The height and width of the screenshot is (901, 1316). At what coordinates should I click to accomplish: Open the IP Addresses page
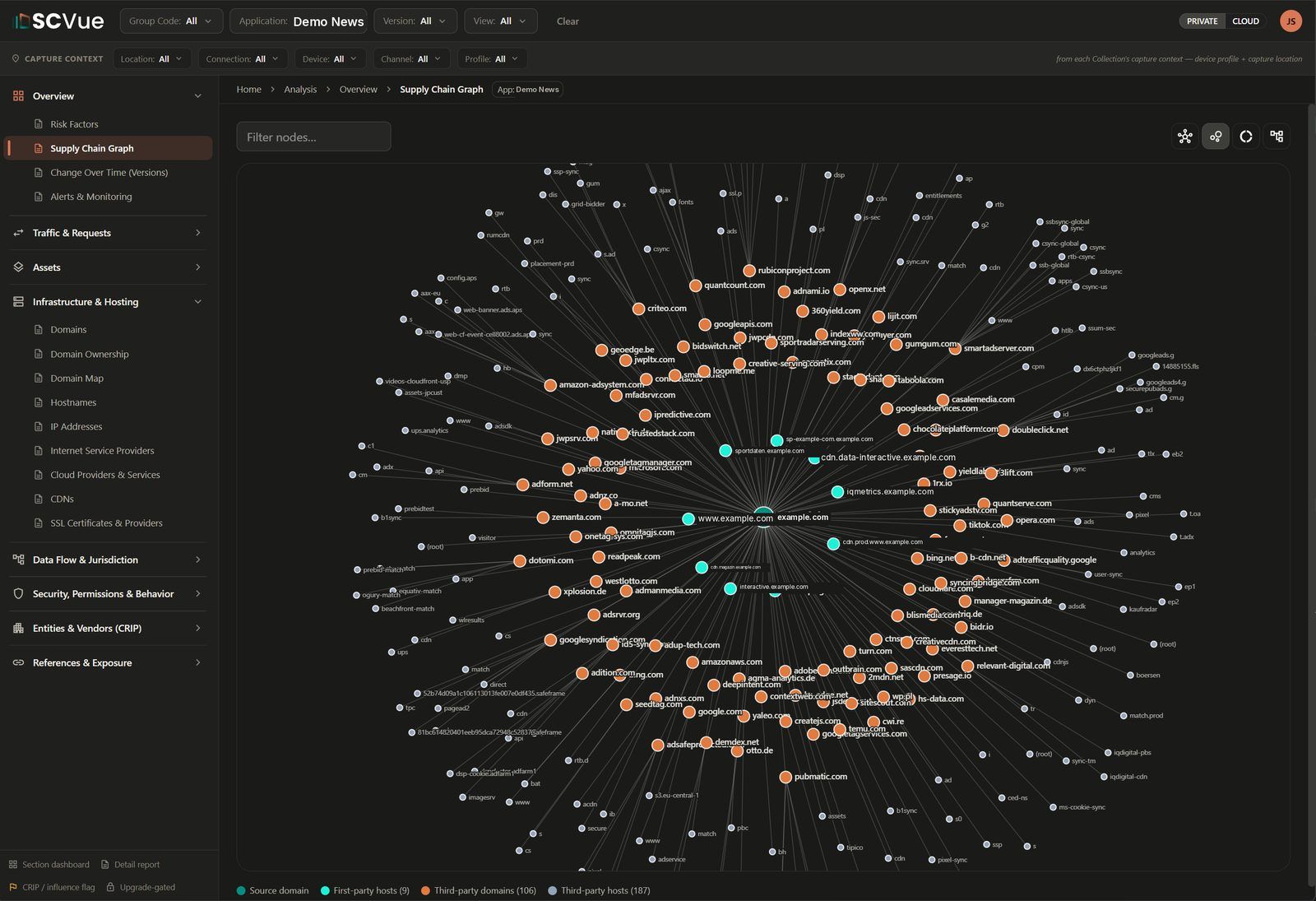tap(76, 427)
